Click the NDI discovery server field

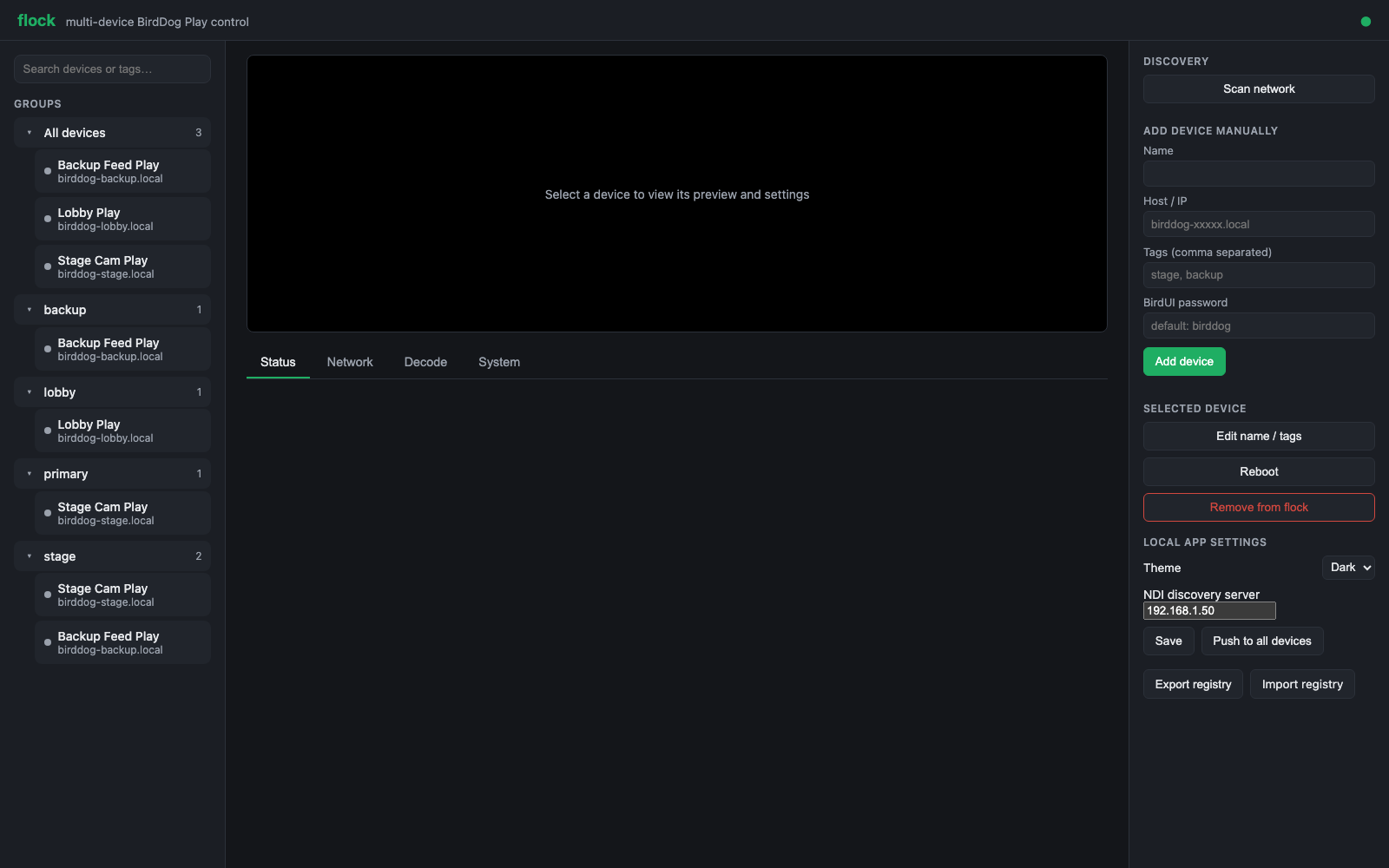click(x=1209, y=611)
